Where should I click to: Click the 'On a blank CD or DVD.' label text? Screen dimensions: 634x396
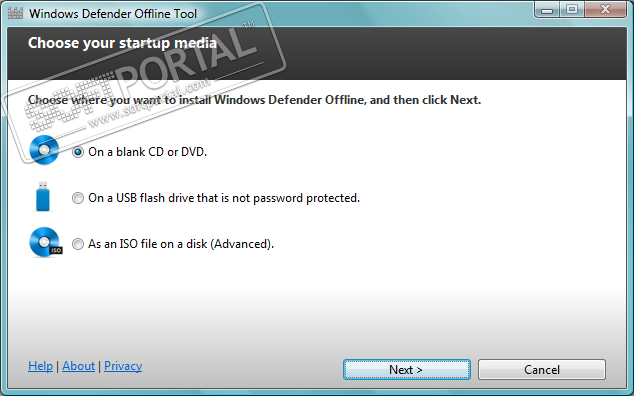[148, 152]
